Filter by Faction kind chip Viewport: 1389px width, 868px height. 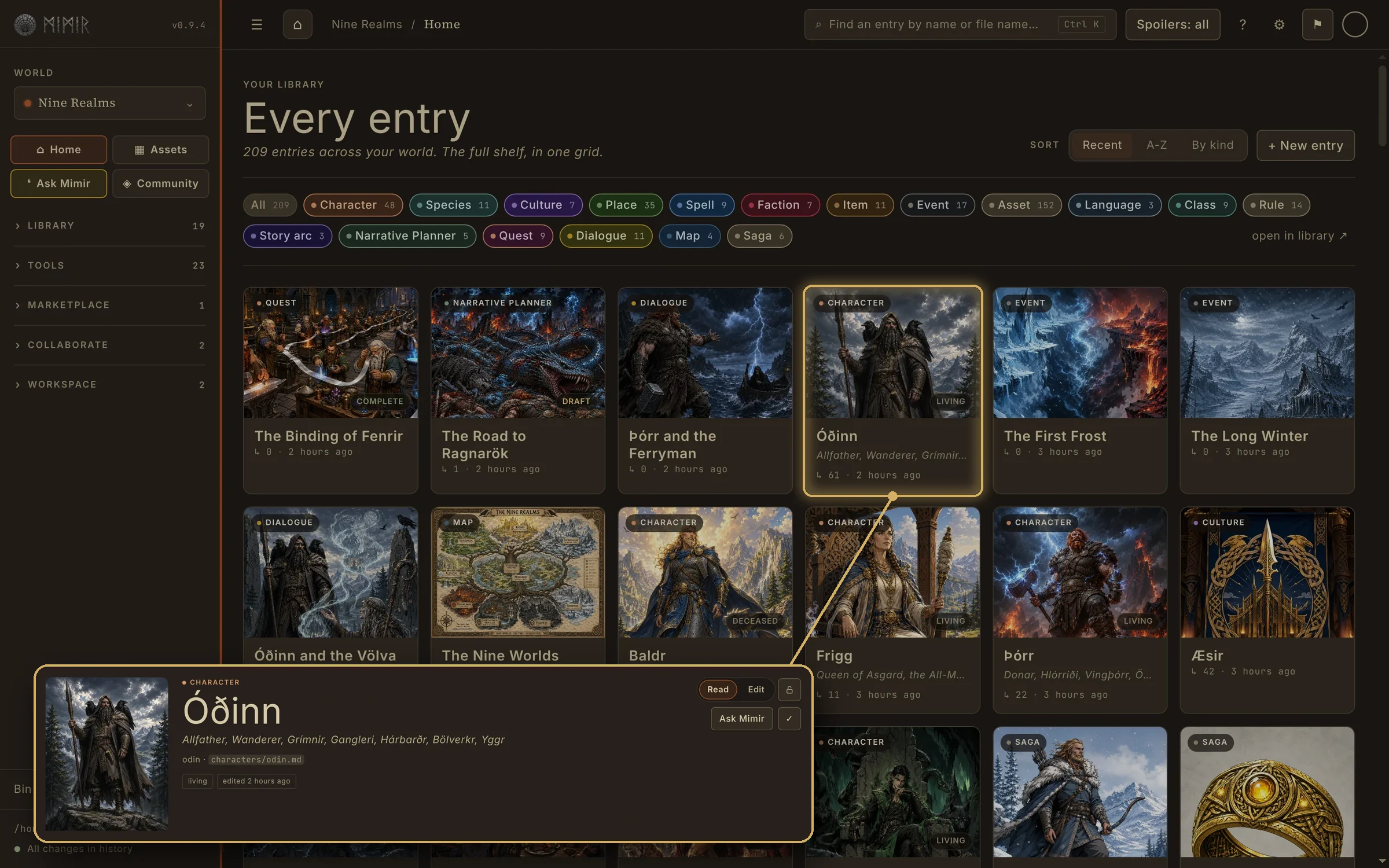(x=780, y=205)
